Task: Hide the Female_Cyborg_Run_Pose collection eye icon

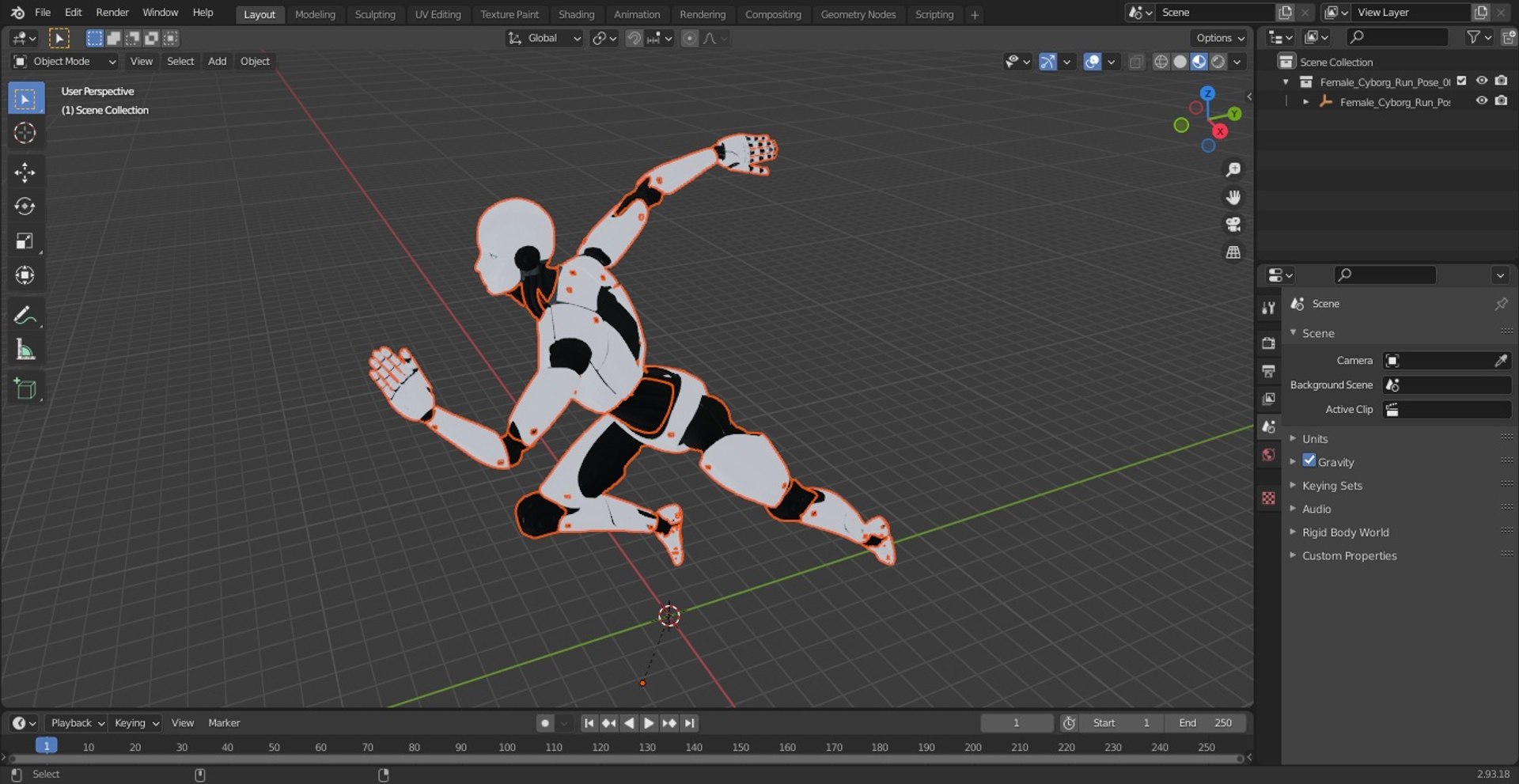Action: [x=1482, y=81]
